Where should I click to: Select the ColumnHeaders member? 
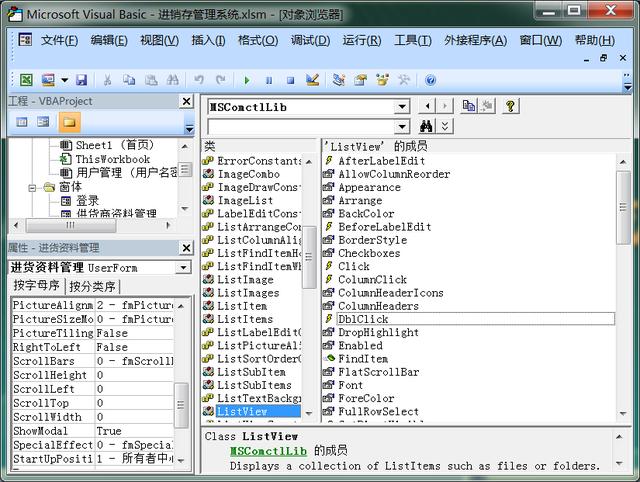[378, 306]
